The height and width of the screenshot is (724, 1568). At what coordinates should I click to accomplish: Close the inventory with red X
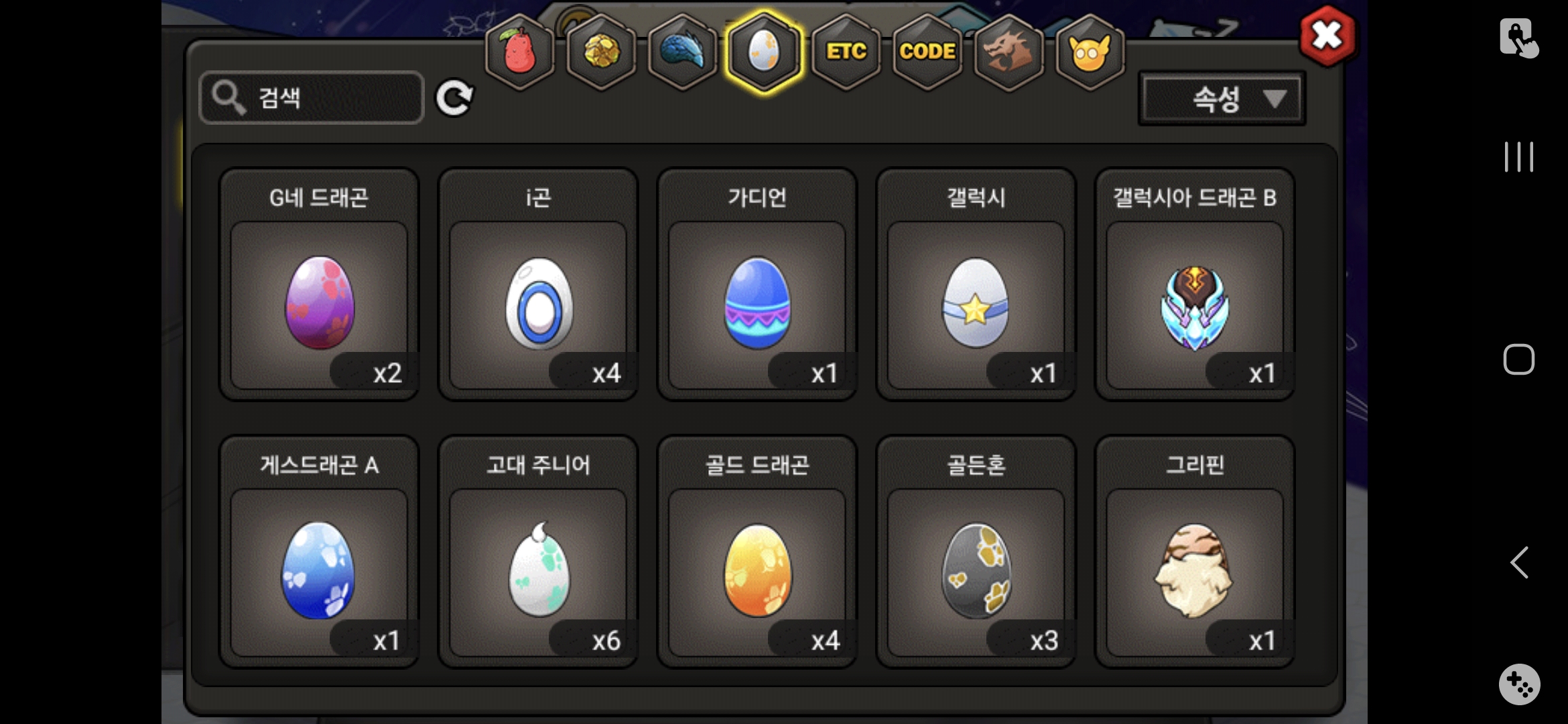[1327, 36]
